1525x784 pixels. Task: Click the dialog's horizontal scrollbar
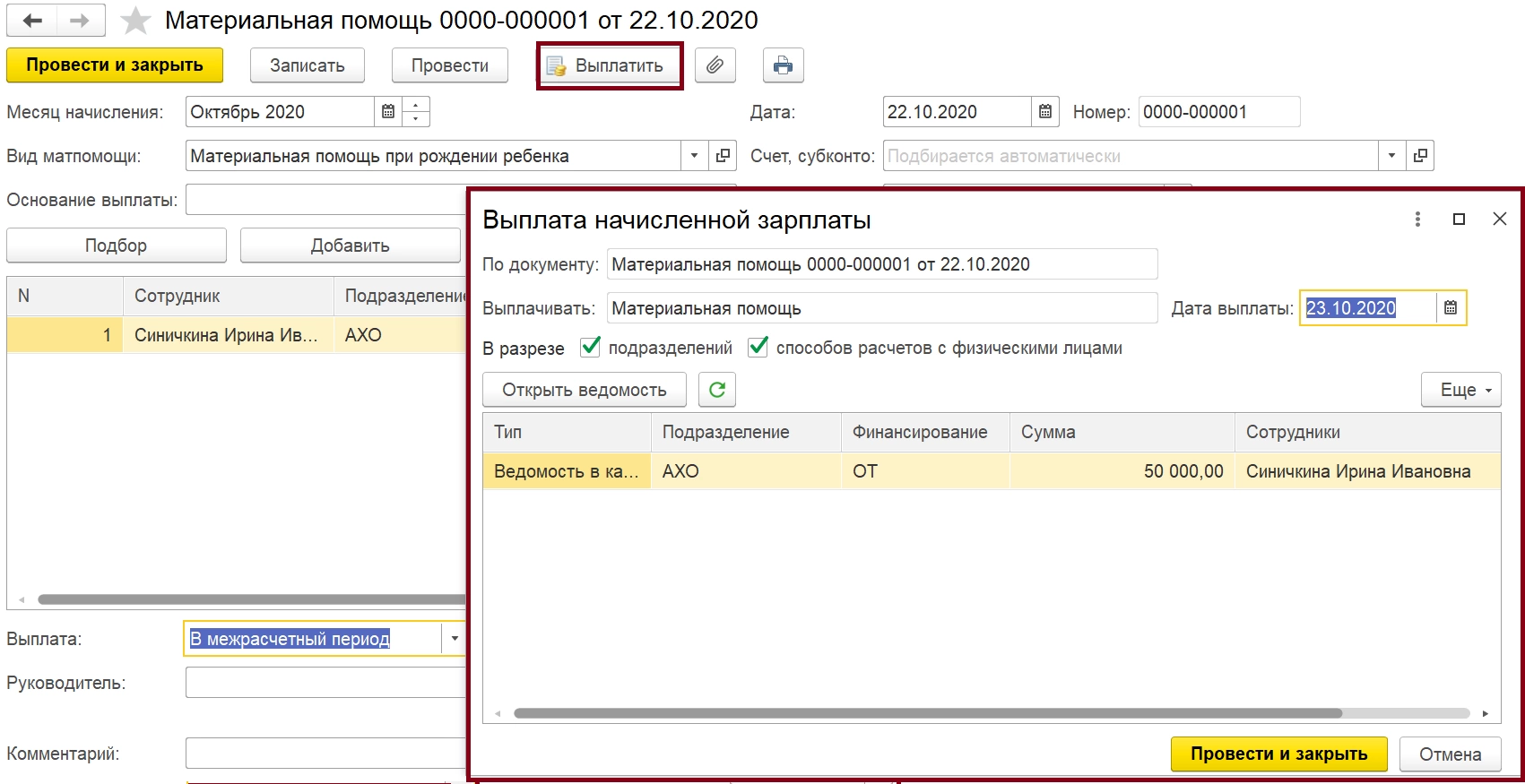point(927,714)
